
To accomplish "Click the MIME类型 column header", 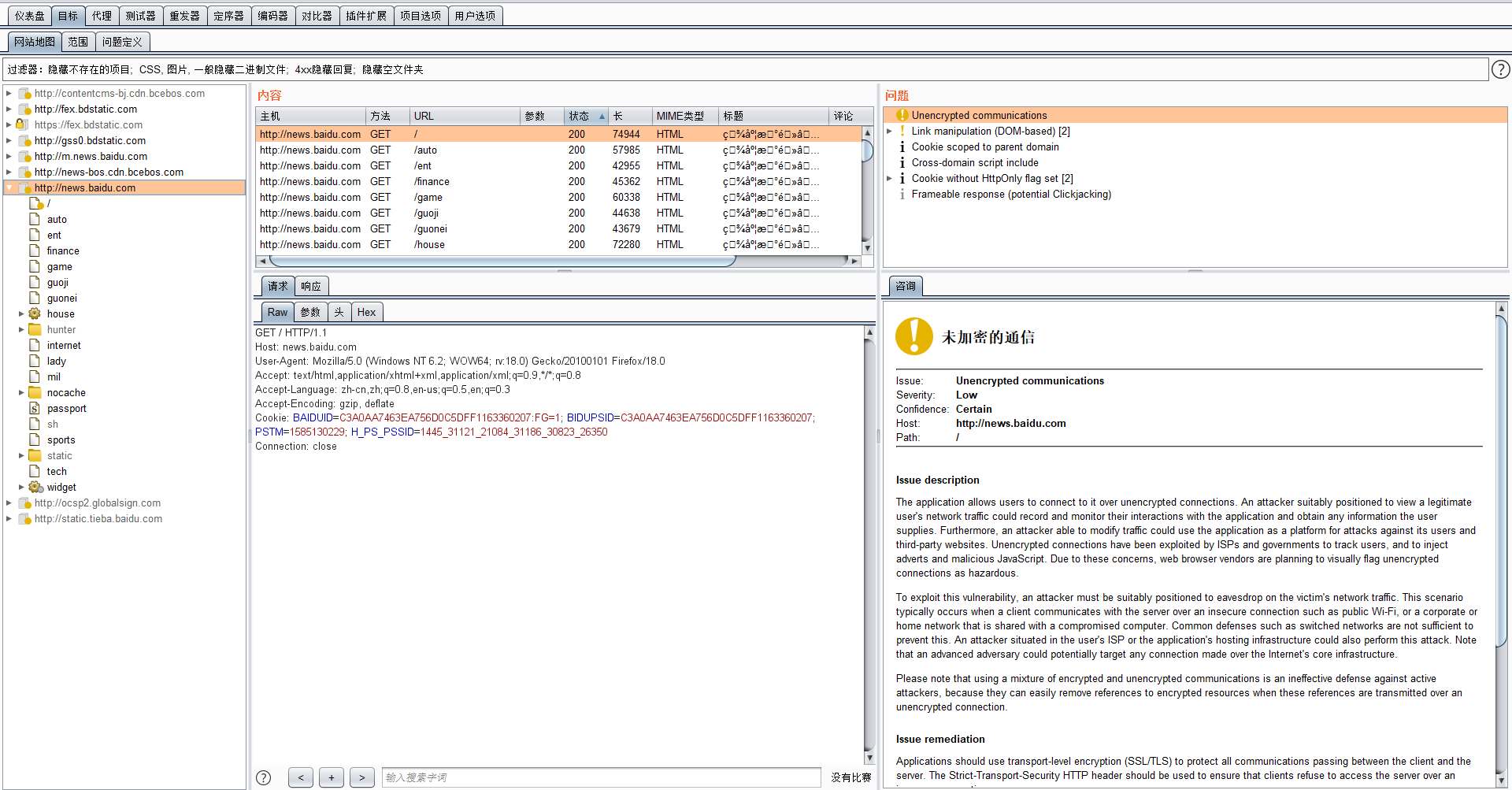I will (685, 116).
